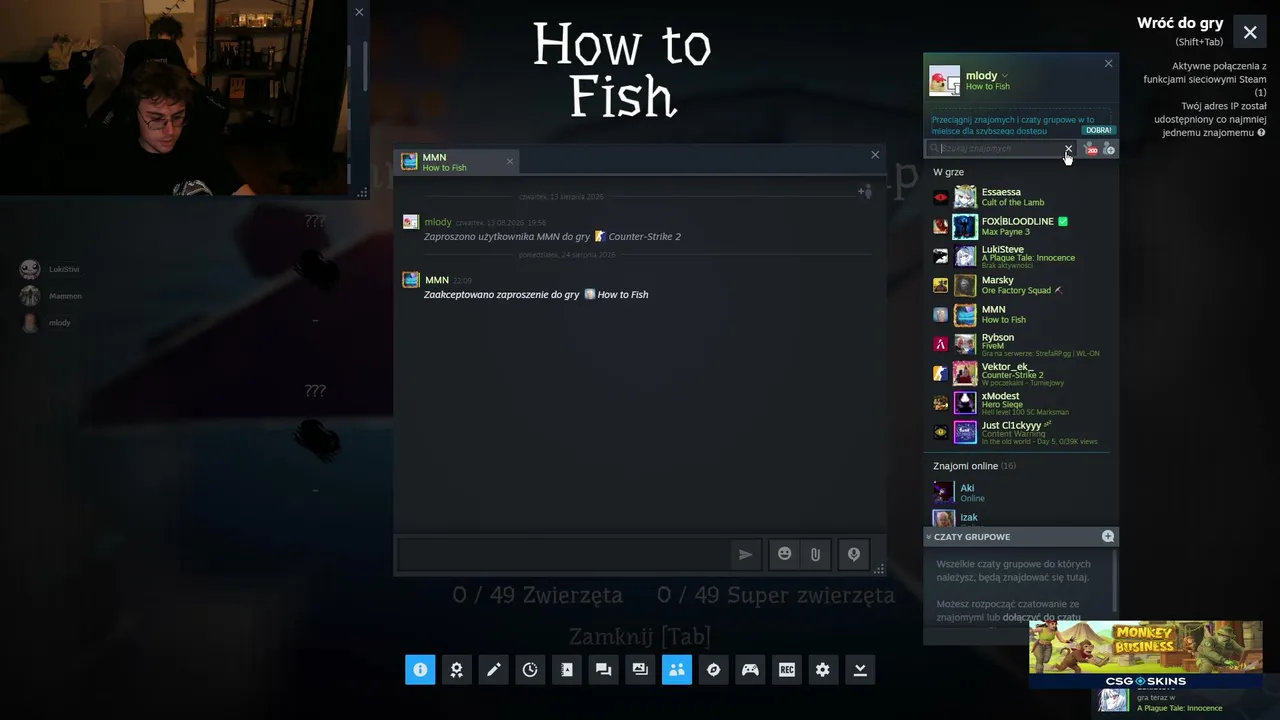The height and width of the screenshot is (720, 1280).
Task: Open the emoji picker in chat
Action: coord(785,554)
